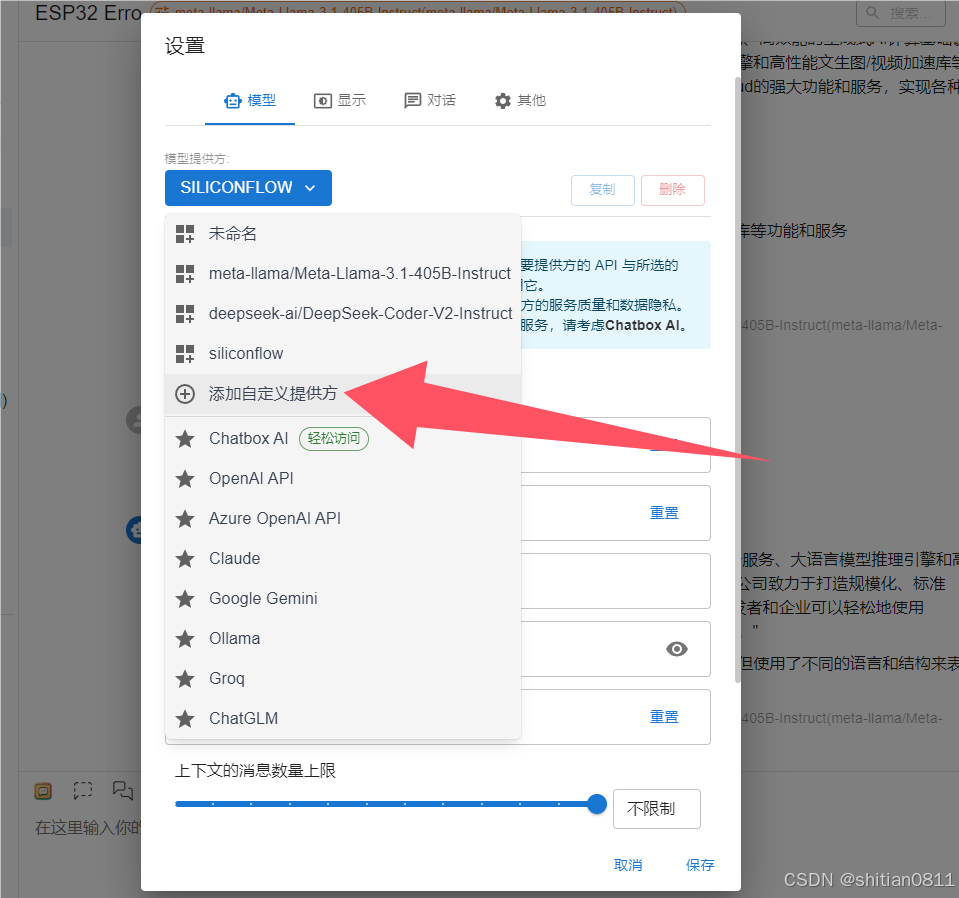
Task: Click the plus icon for 添加自定义提供方
Action: 185,394
